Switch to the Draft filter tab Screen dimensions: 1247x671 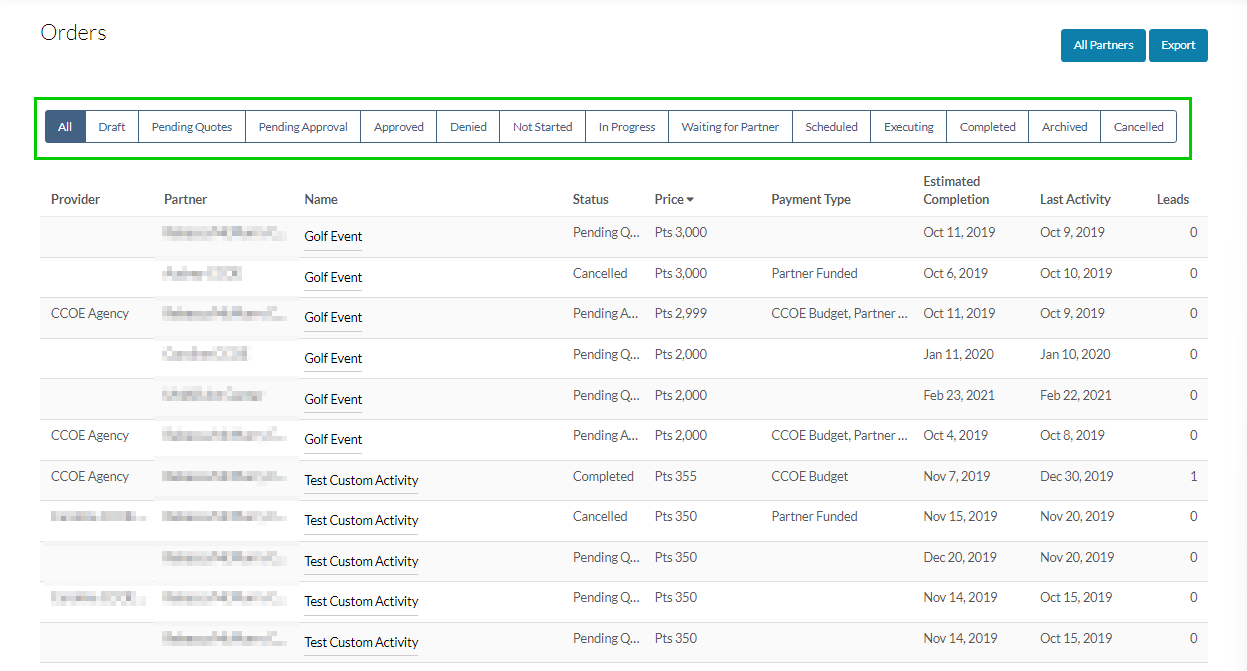pos(112,126)
